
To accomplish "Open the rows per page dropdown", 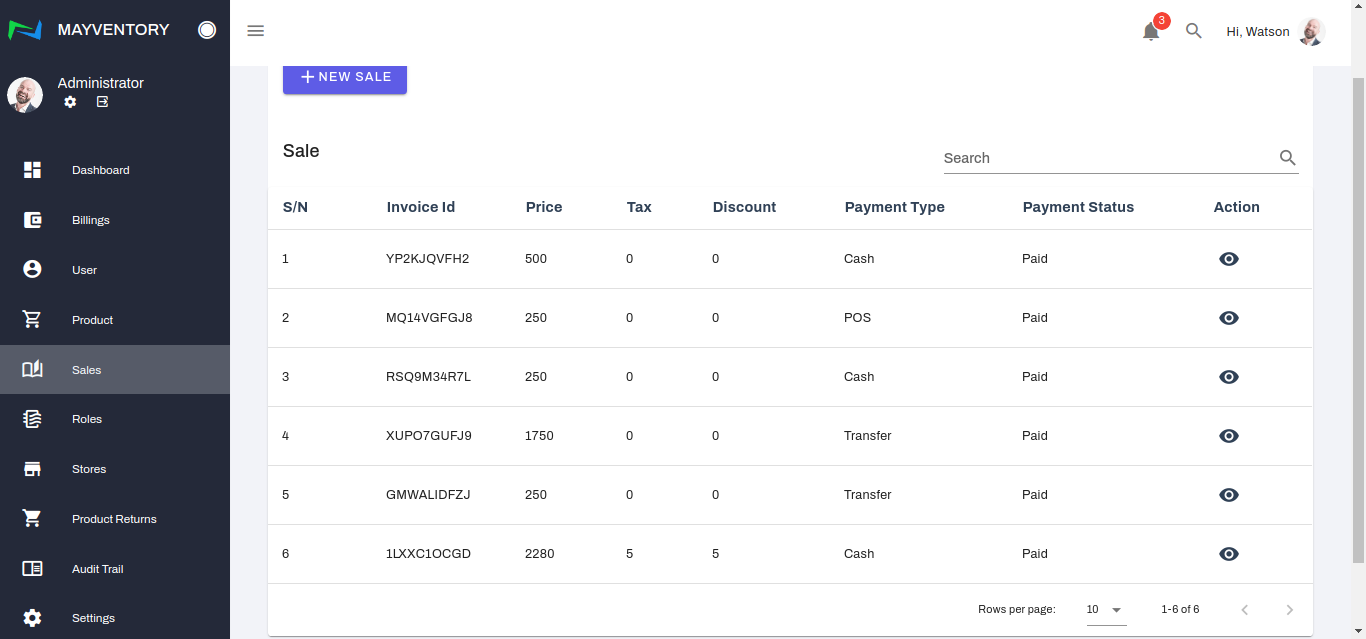I will [1105, 610].
